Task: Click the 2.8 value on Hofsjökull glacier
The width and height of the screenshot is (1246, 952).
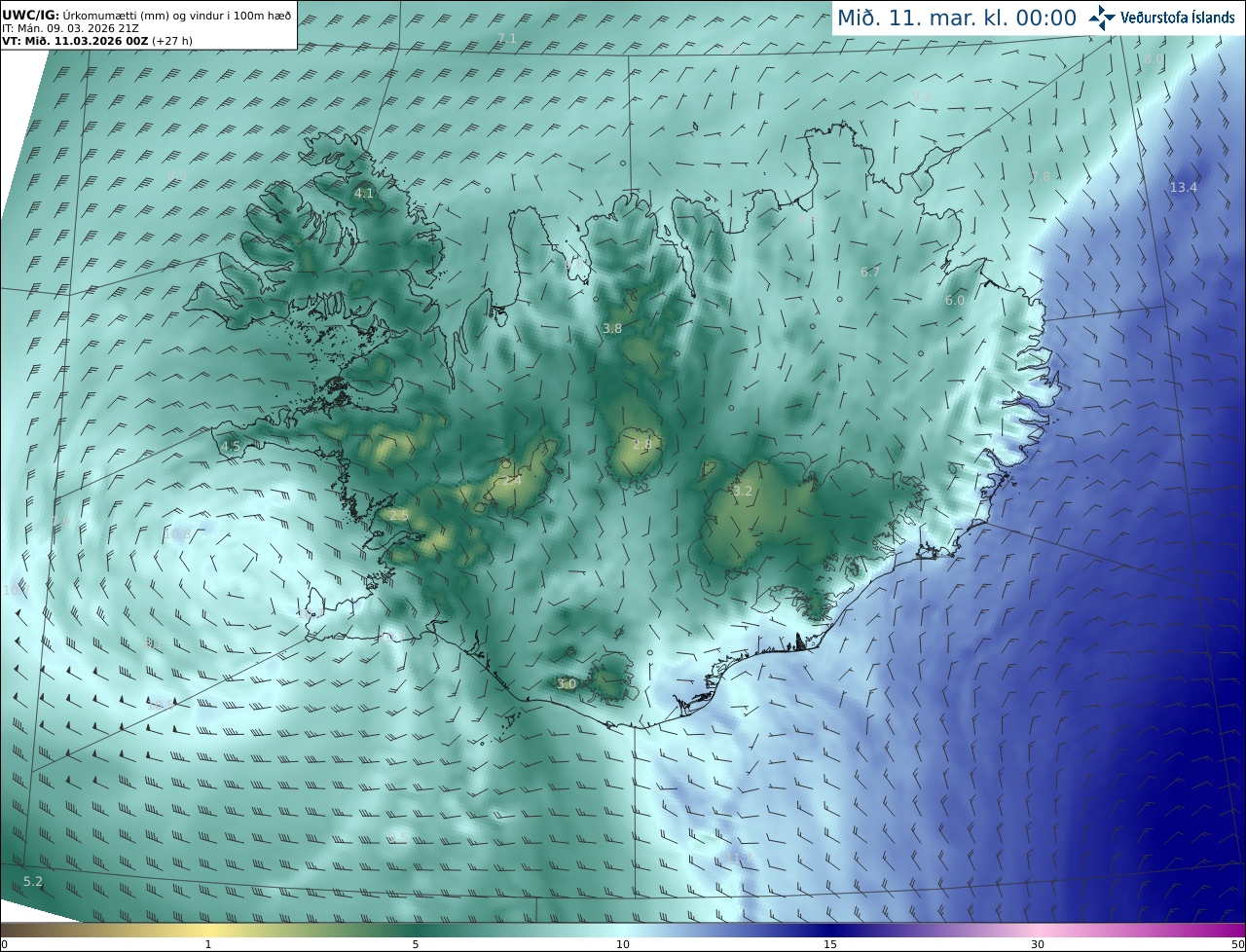Action: [x=642, y=445]
